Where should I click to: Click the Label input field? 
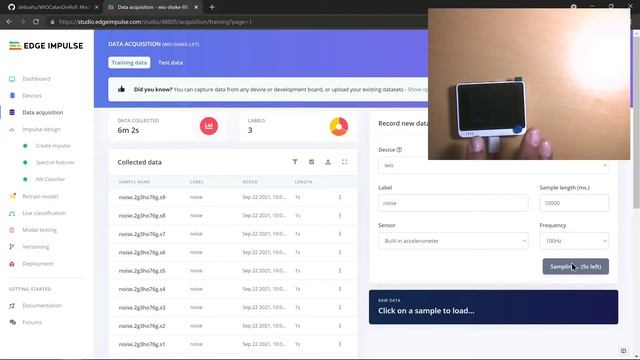pyautogui.click(x=453, y=203)
